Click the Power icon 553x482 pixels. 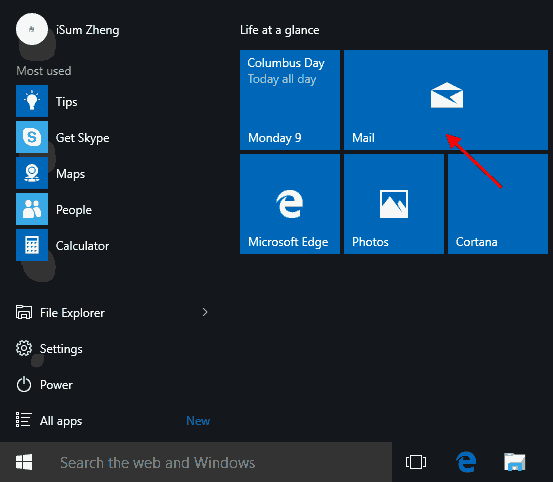[24, 384]
